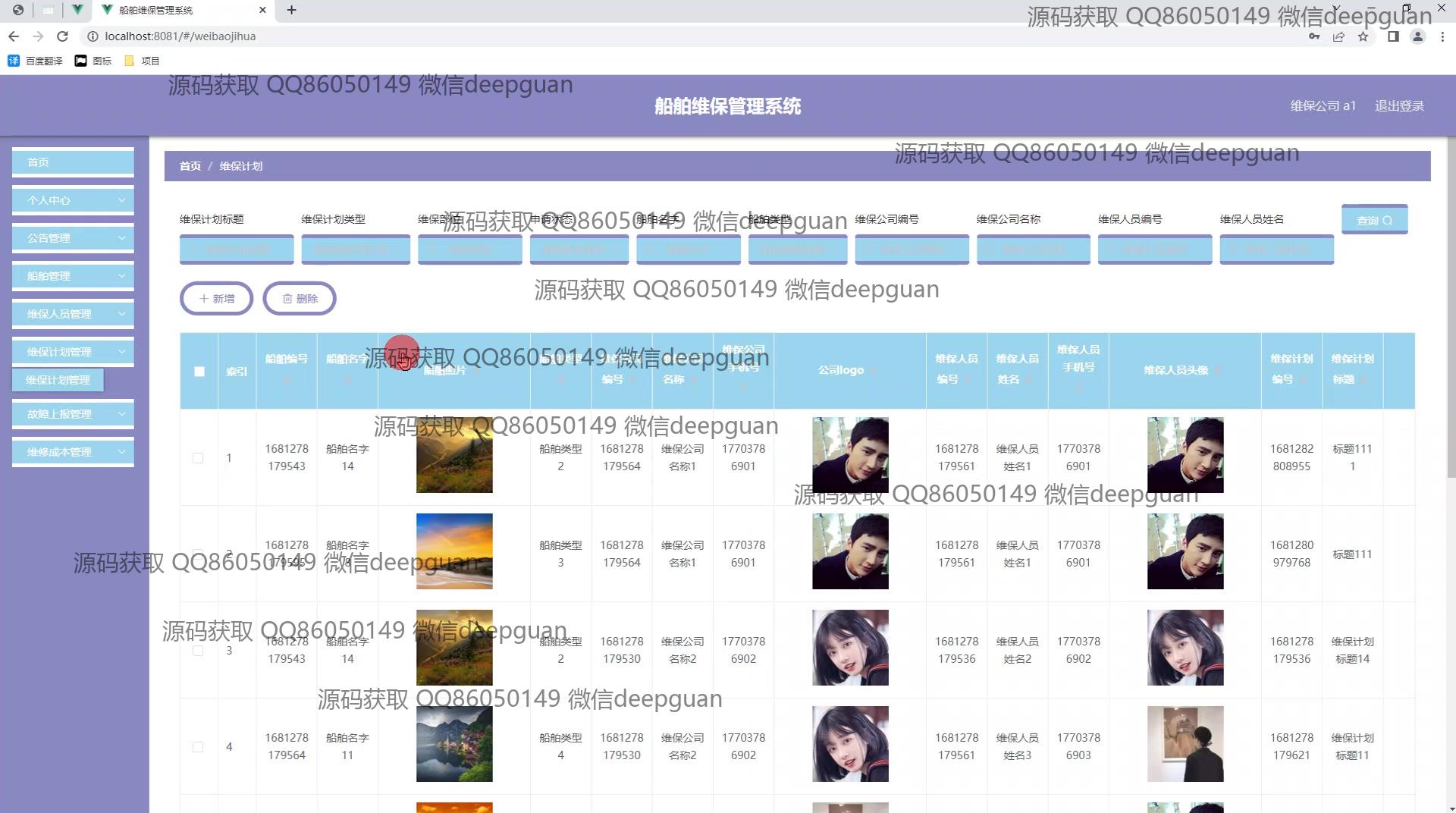This screenshot has height=813, width=1456.
Task: Open row 1 ship image thumbnail
Action: [x=454, y=455]
